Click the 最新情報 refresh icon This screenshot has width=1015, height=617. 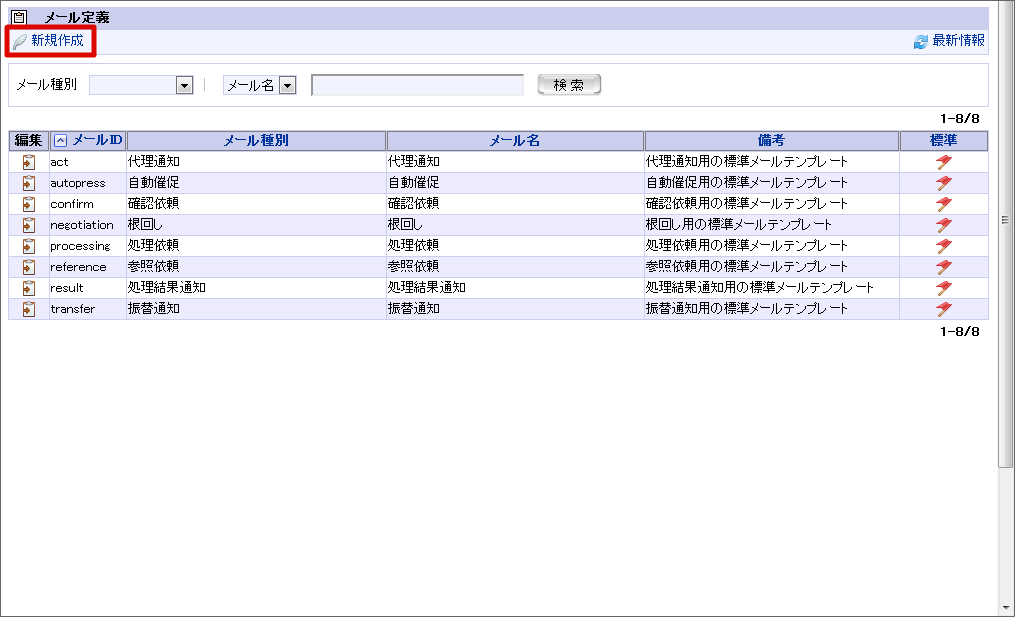tap(920, 42)
